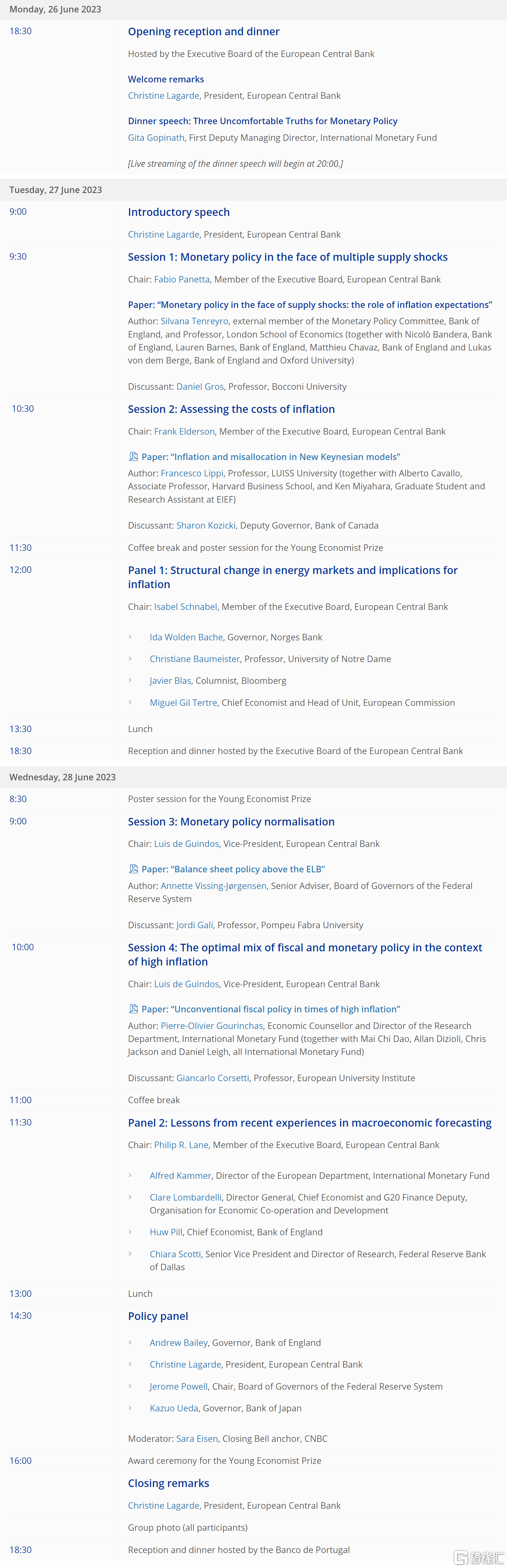Open Policy panel heading

click(x=158, y=1315)
